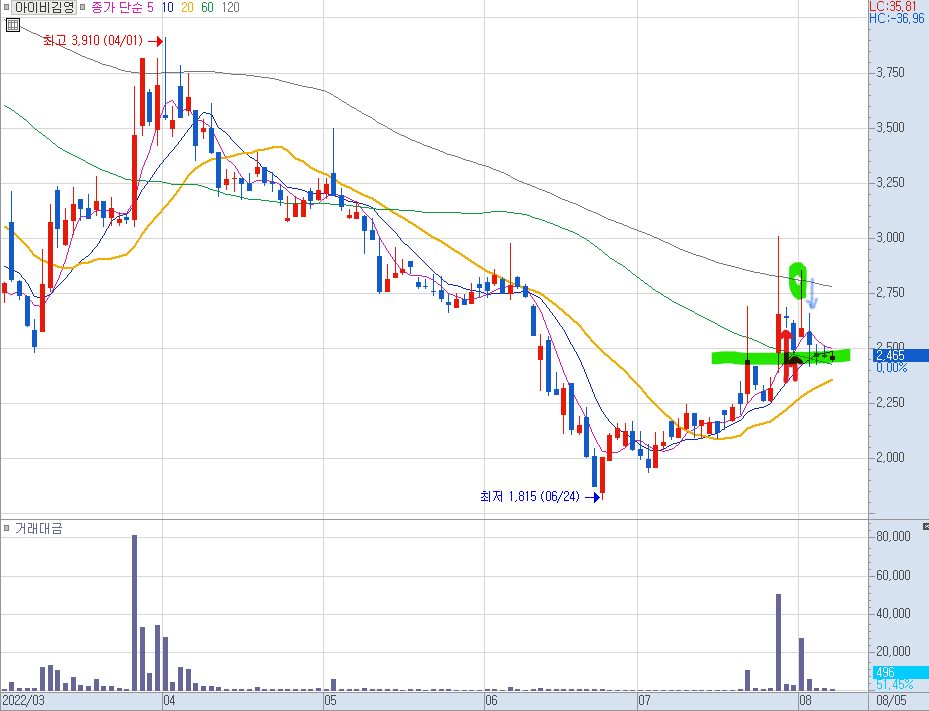The height and width of the screenshot is (711, 929).
Task: Click the 2022/03 date axis label
Action: [23, 701]
